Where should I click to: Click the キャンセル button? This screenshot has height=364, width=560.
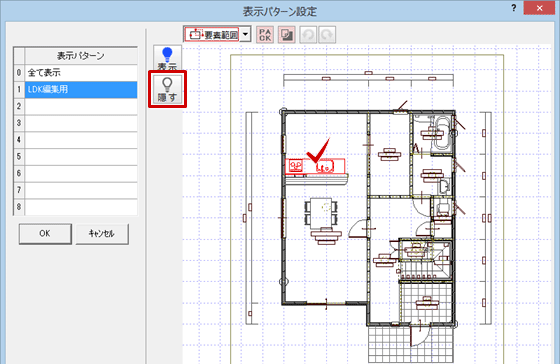(x=102, y=234)
